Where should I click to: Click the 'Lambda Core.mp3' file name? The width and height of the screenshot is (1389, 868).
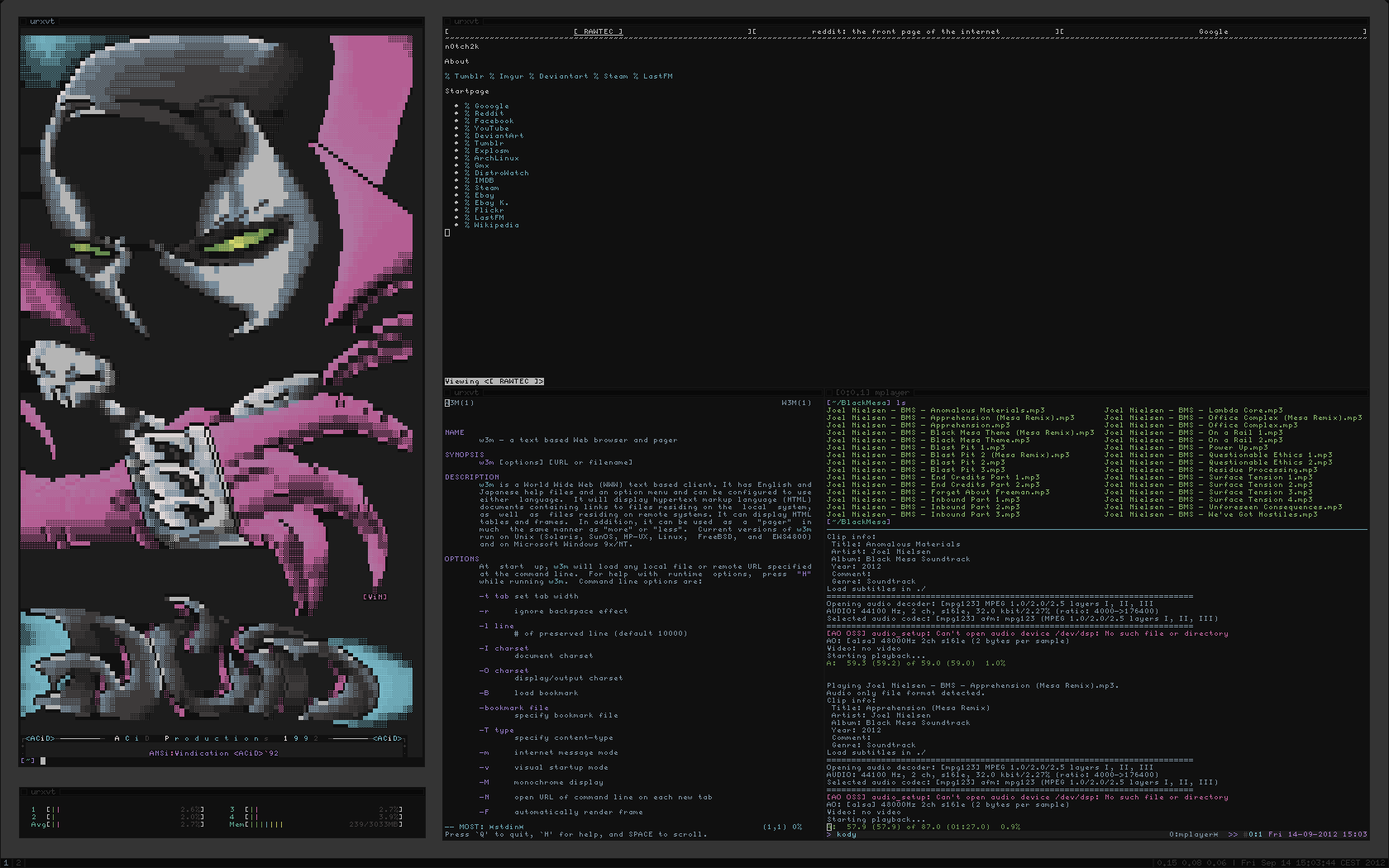pos(1245,410)
